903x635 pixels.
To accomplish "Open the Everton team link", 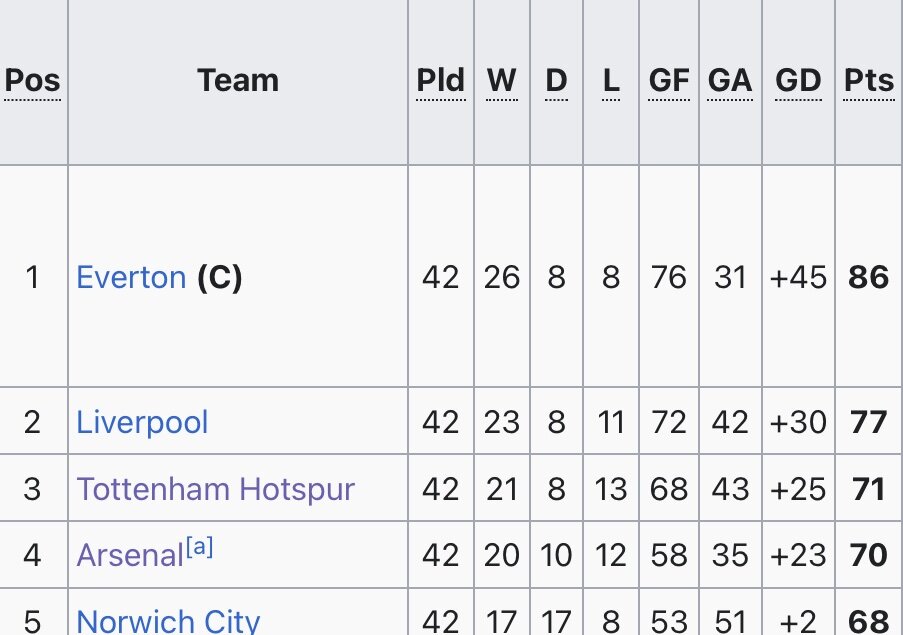I will click(x=131, y=277).
